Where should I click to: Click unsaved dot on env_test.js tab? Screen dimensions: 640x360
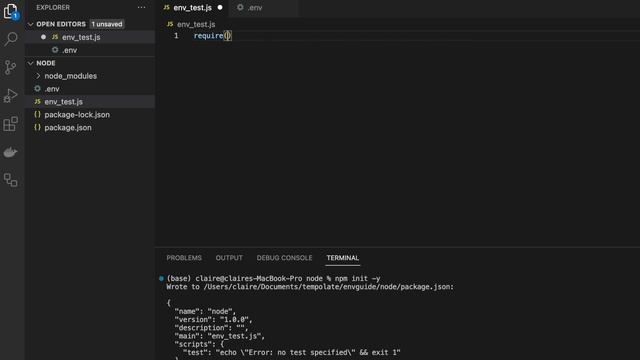point(220,7)
